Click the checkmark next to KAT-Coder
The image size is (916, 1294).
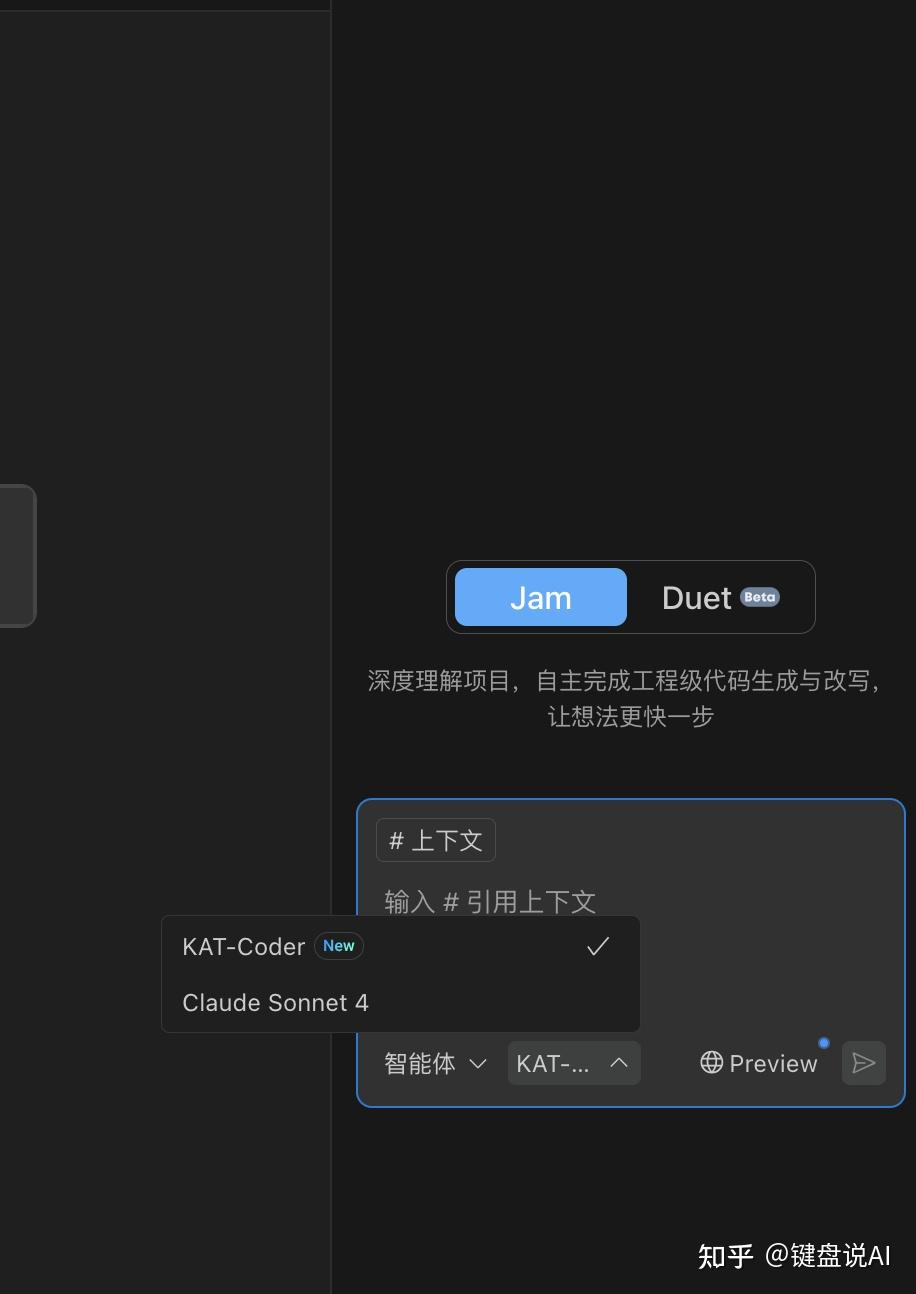tap(597, 945)
